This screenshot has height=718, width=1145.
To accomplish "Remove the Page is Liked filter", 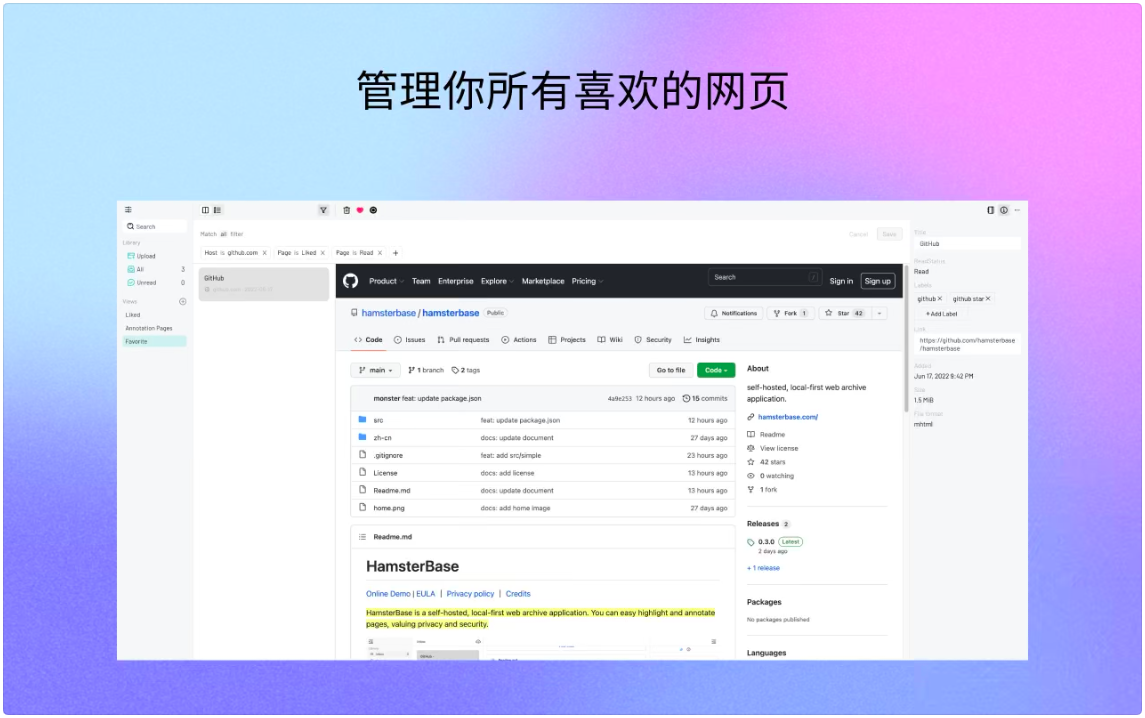I will 322,253.
